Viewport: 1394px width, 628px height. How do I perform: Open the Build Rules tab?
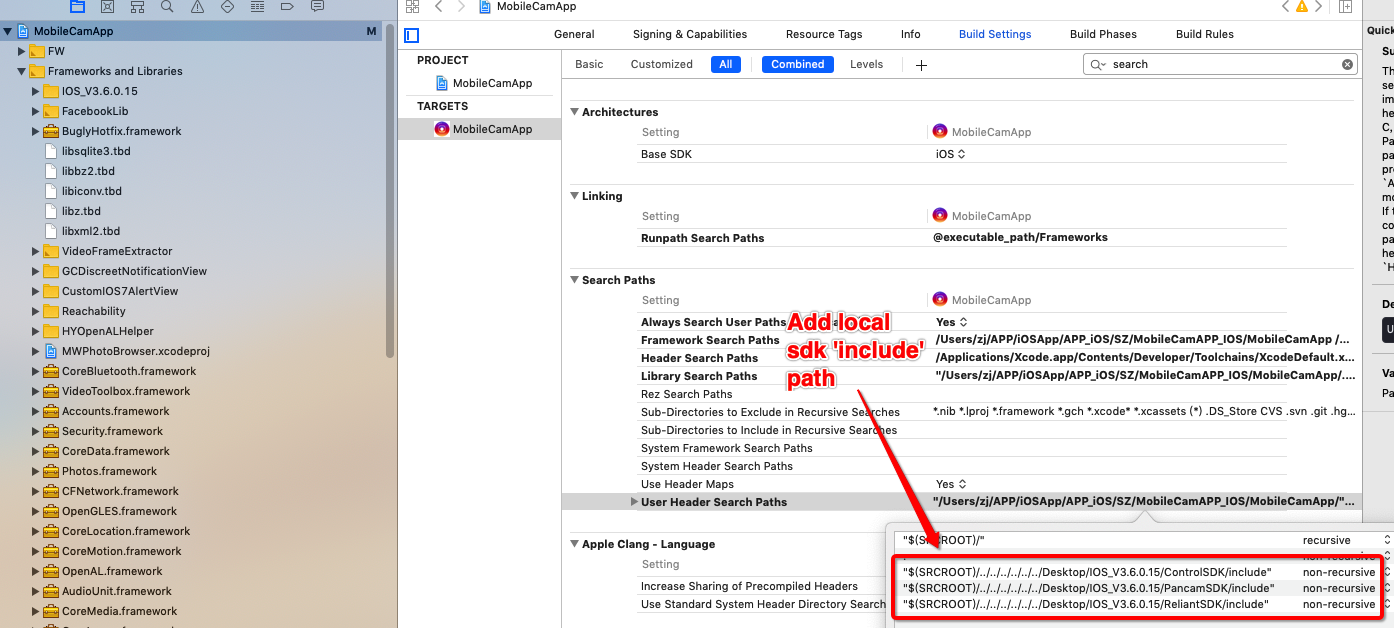[x=1205, y=34]
